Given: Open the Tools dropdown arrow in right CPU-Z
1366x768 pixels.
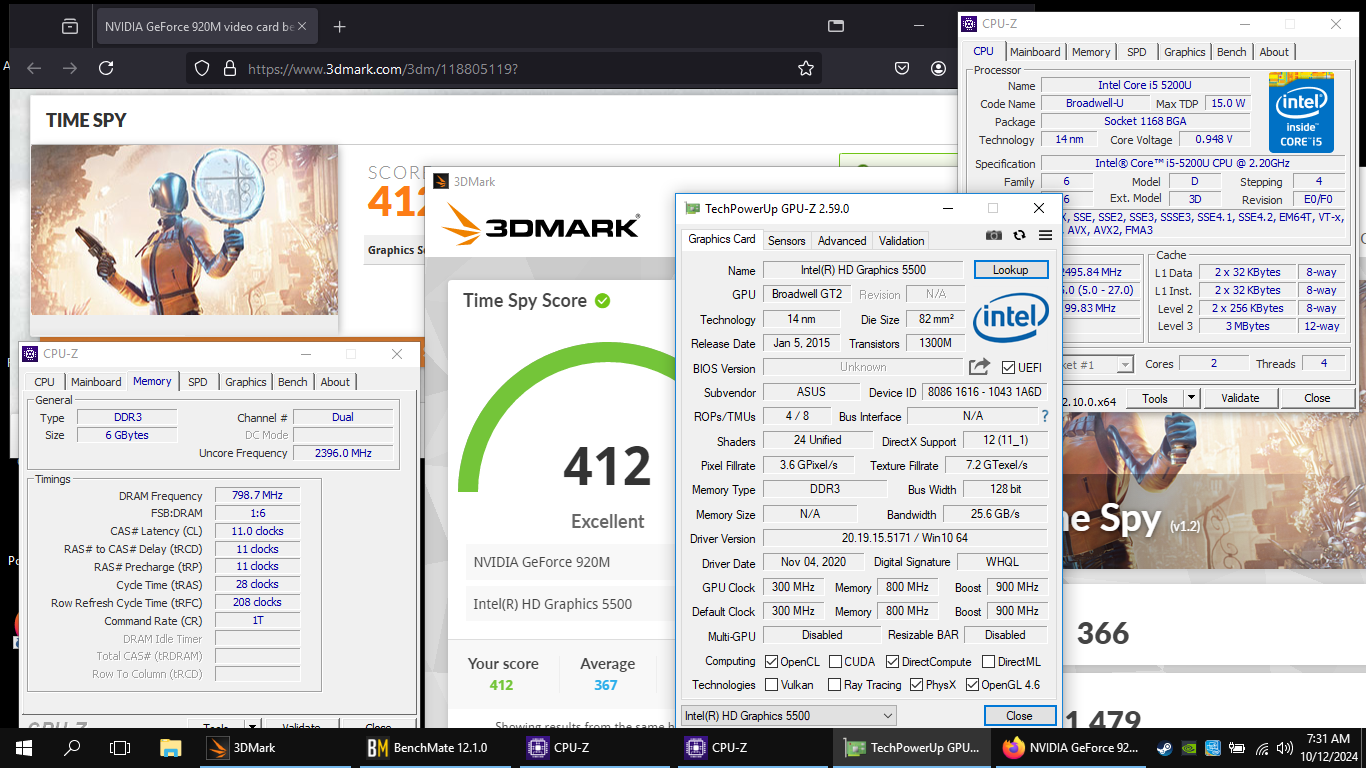Looking at the screenshot, I should point(1191,398).
